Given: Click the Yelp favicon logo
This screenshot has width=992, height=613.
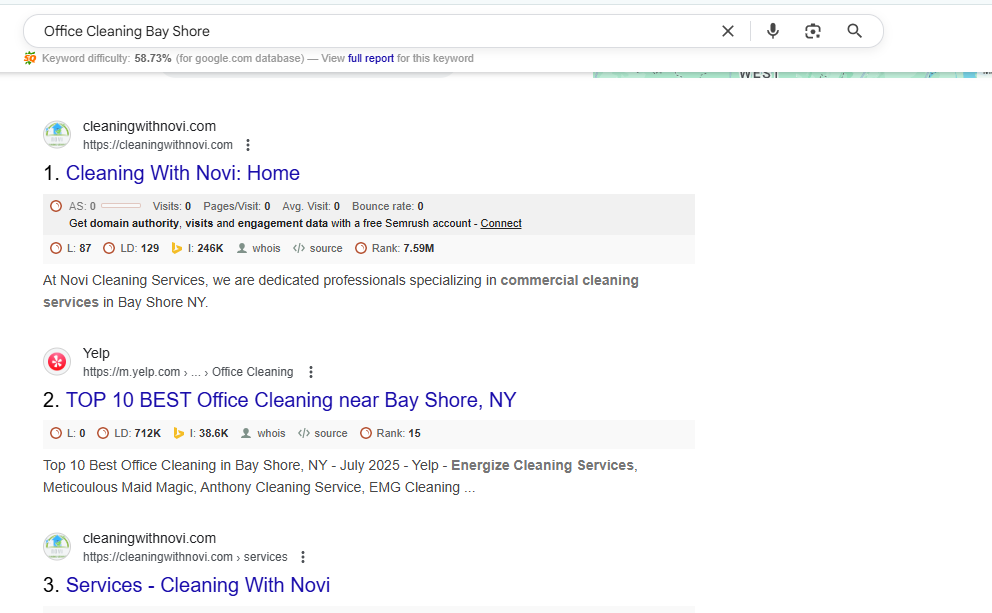Looking at the screenshot, I should click(57, 362).
